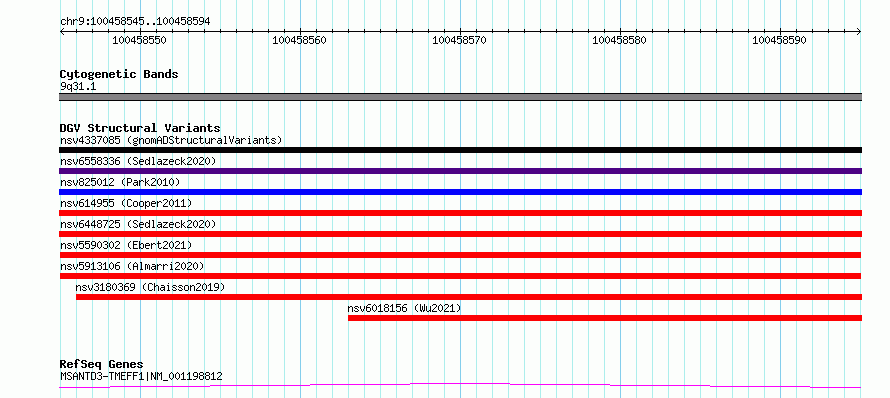Screen dimensions: 890x398
Task: Open variant nsv6448725 (Sedlazeck2020) label
Action: (138, 224)
